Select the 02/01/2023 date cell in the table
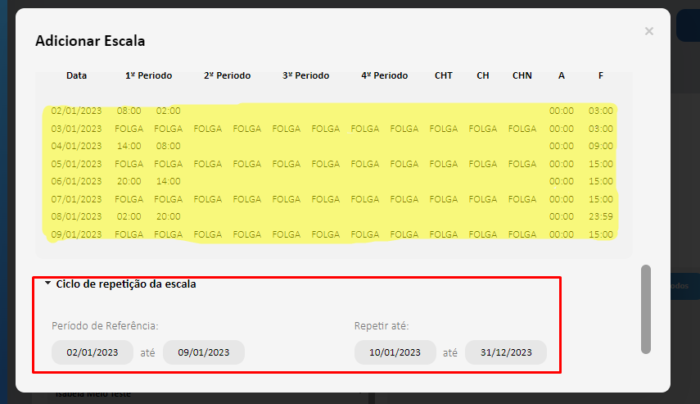Image resolution: width=700 pixels, height=404 pixels. pyautogui.click(x=76, y=111)
